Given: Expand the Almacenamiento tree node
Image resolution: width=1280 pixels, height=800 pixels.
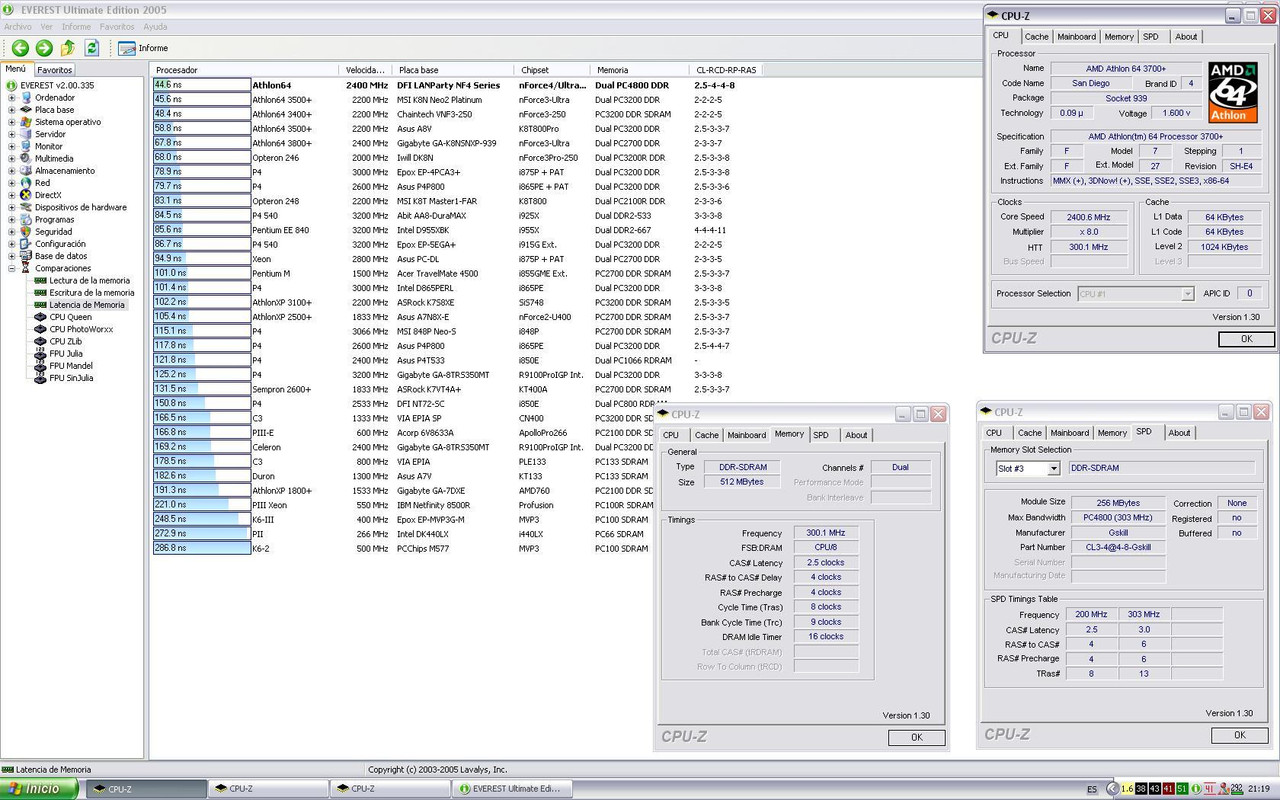Looking at the screenshot, I should coord(12,171).
